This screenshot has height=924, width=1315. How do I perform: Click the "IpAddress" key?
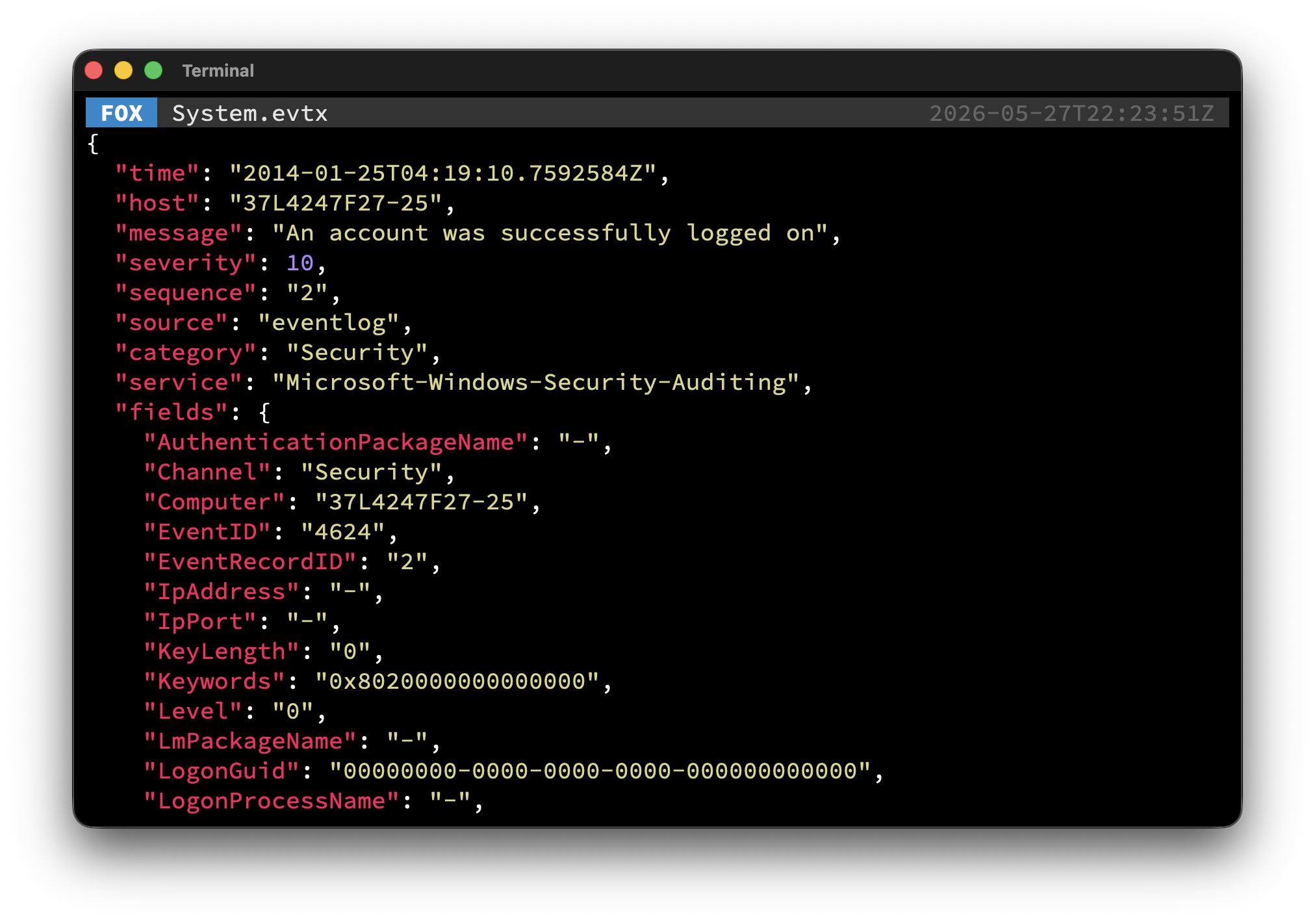[222, 591]
